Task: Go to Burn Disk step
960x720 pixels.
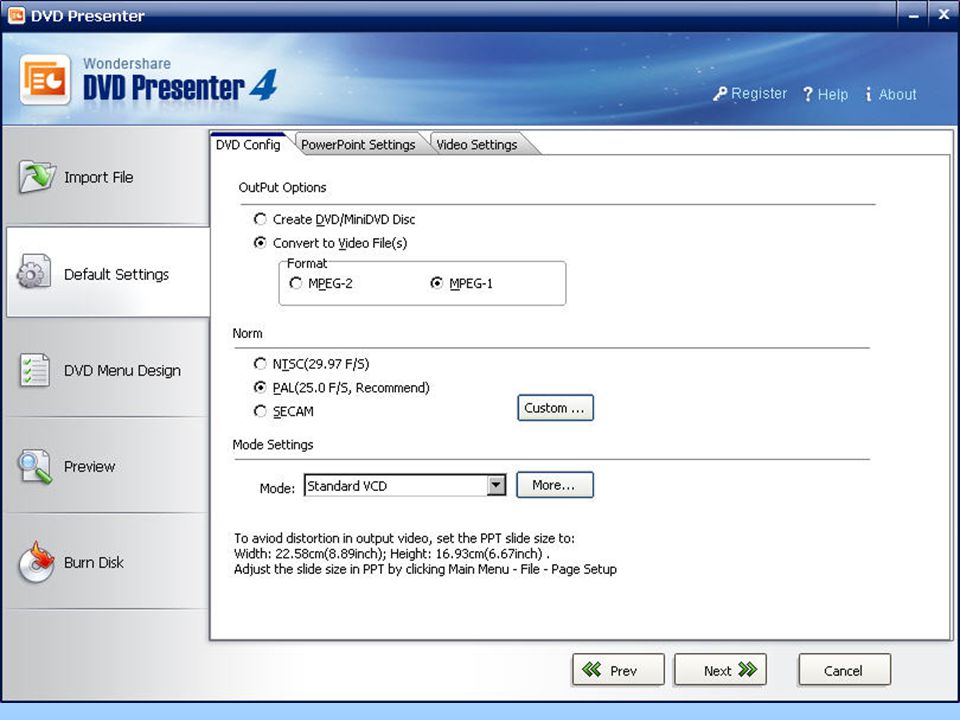Action: tap(107, 562)
